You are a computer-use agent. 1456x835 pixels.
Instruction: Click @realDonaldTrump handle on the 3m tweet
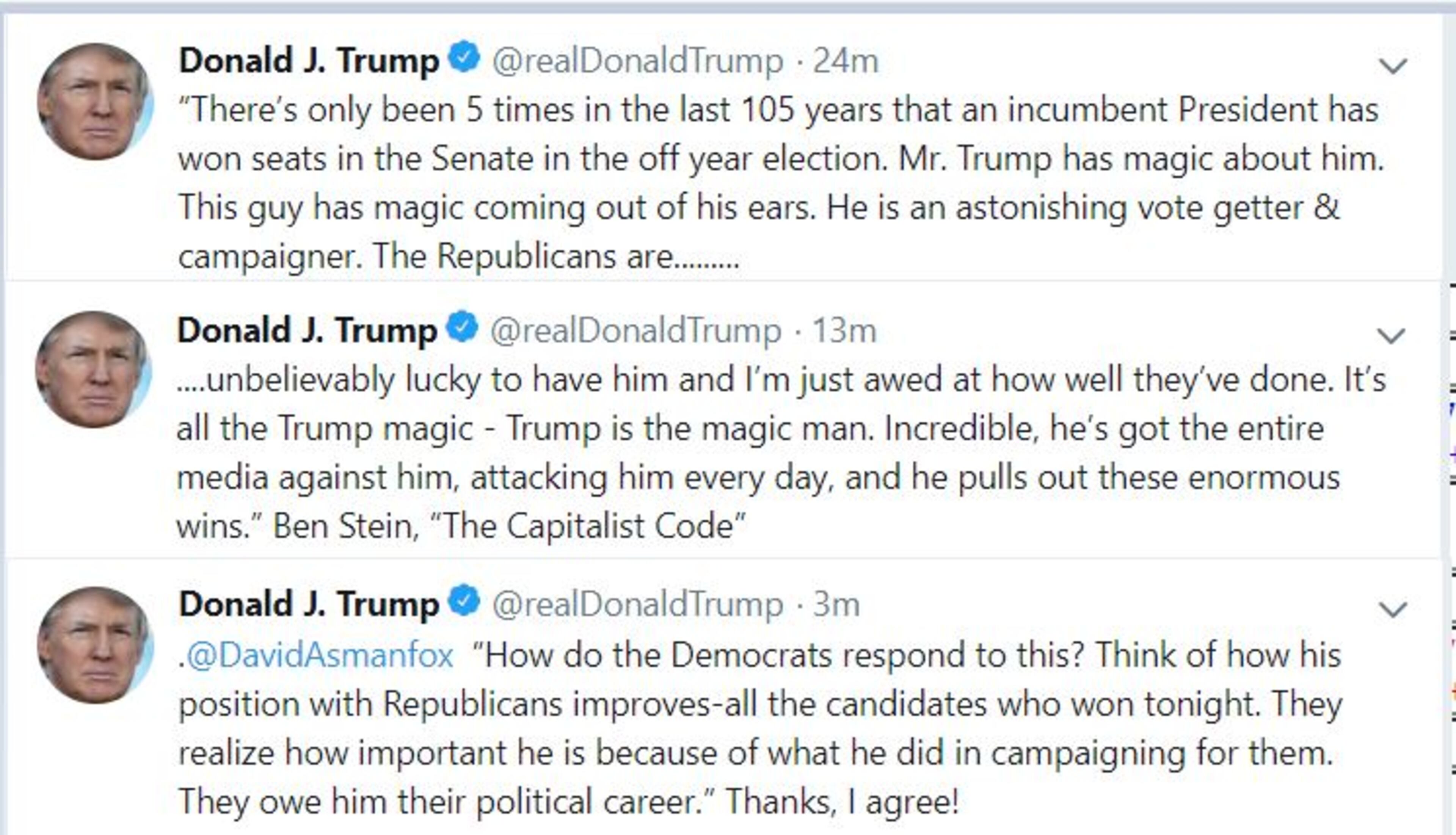coord(637,605)
